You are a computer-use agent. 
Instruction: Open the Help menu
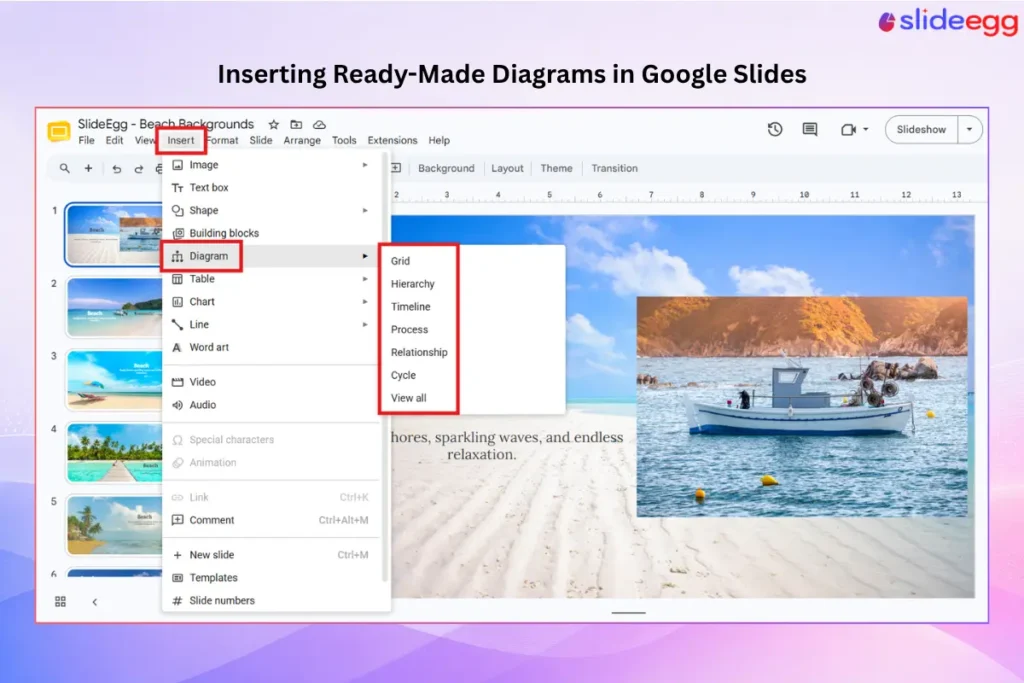click(439, 140)
